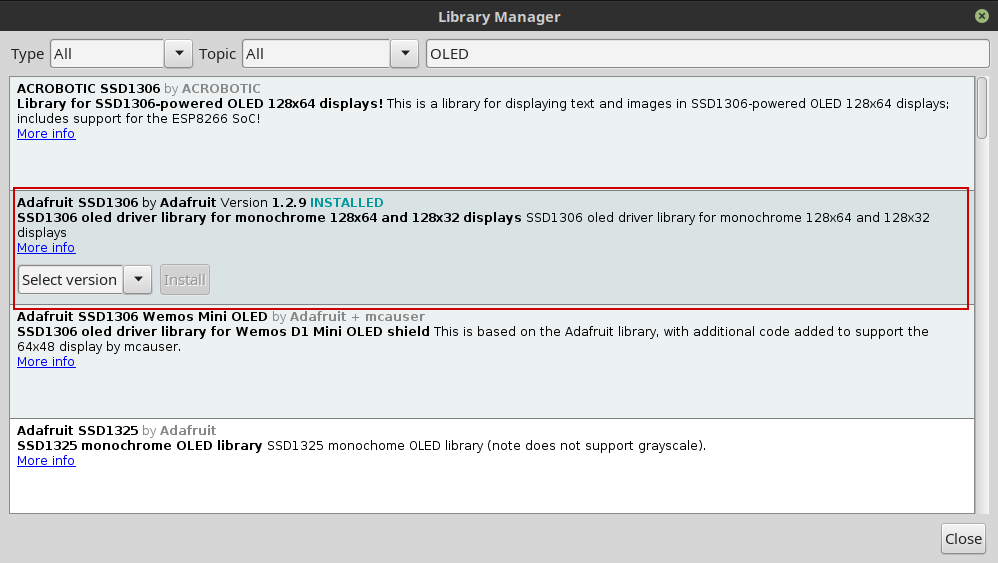Click the greyed Install button
998x563 pixels.
pyautogui.click(x=185, y=279)
